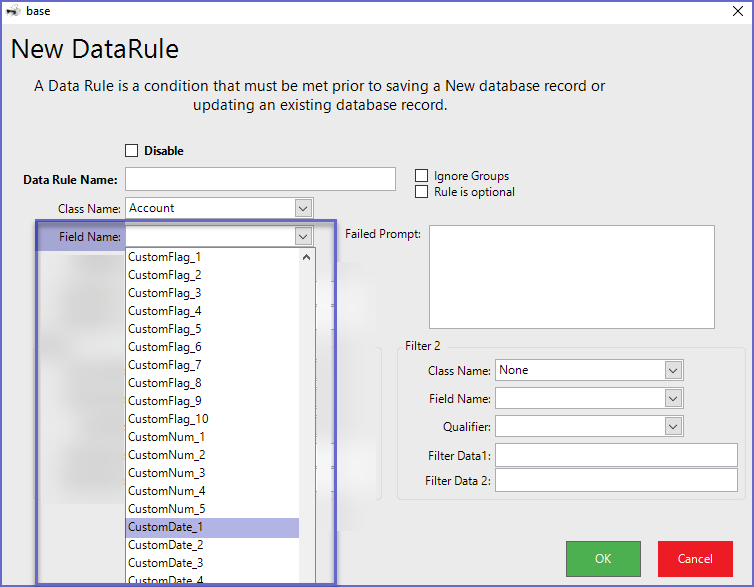Click into the Data Rule Name field
The height and width of the screenshot is (587, 754).
(x=260, y=179)
